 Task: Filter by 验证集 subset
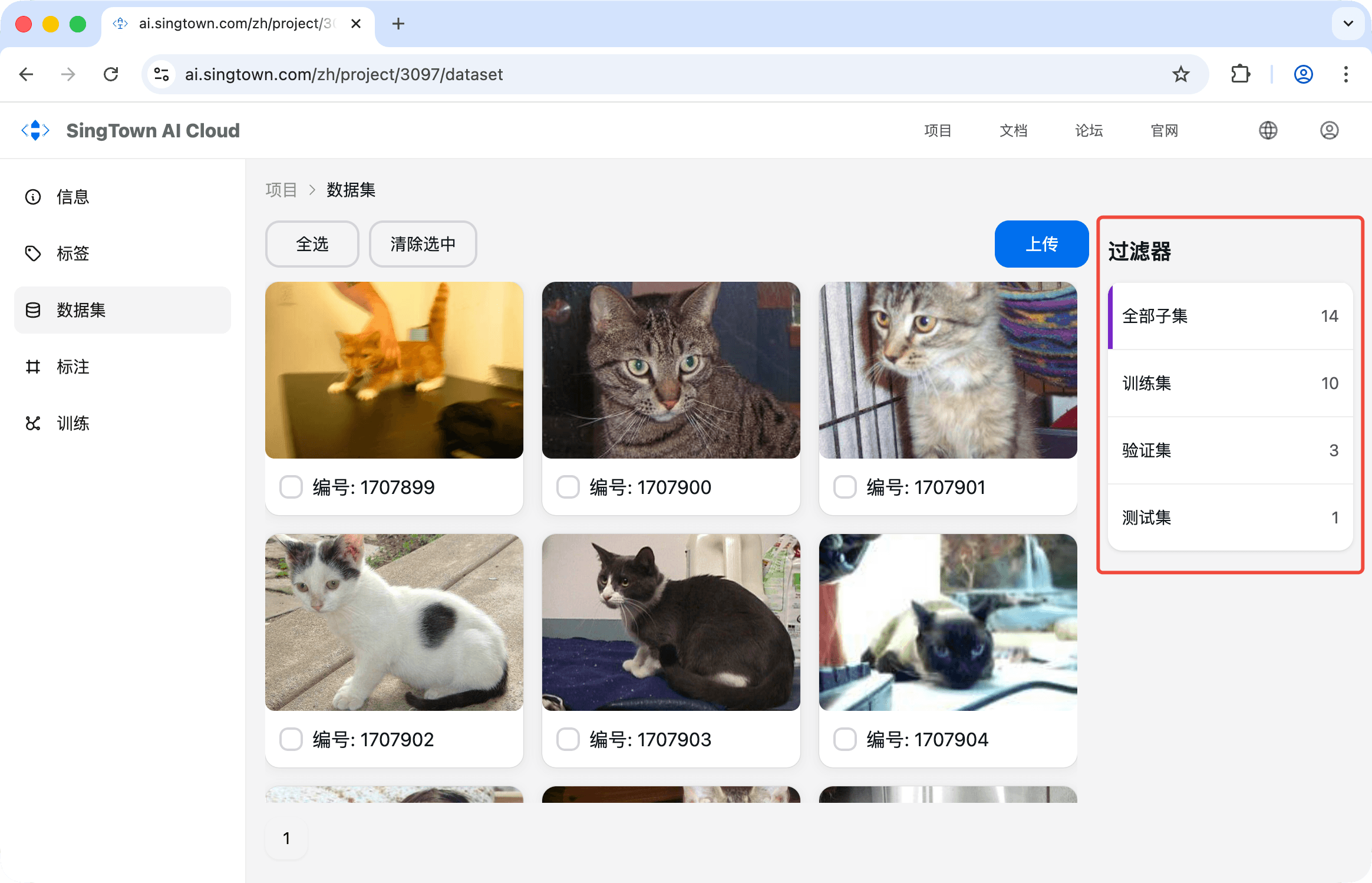1230,450
